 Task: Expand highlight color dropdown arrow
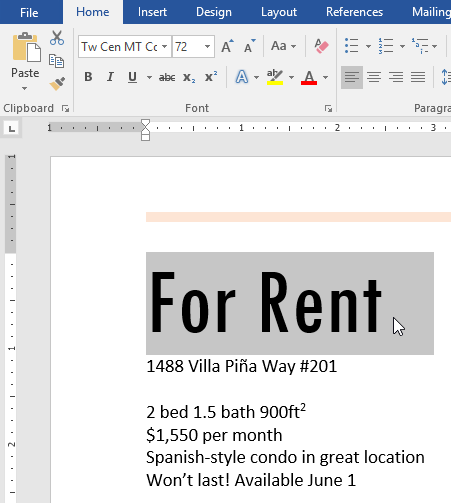(291, 77)
